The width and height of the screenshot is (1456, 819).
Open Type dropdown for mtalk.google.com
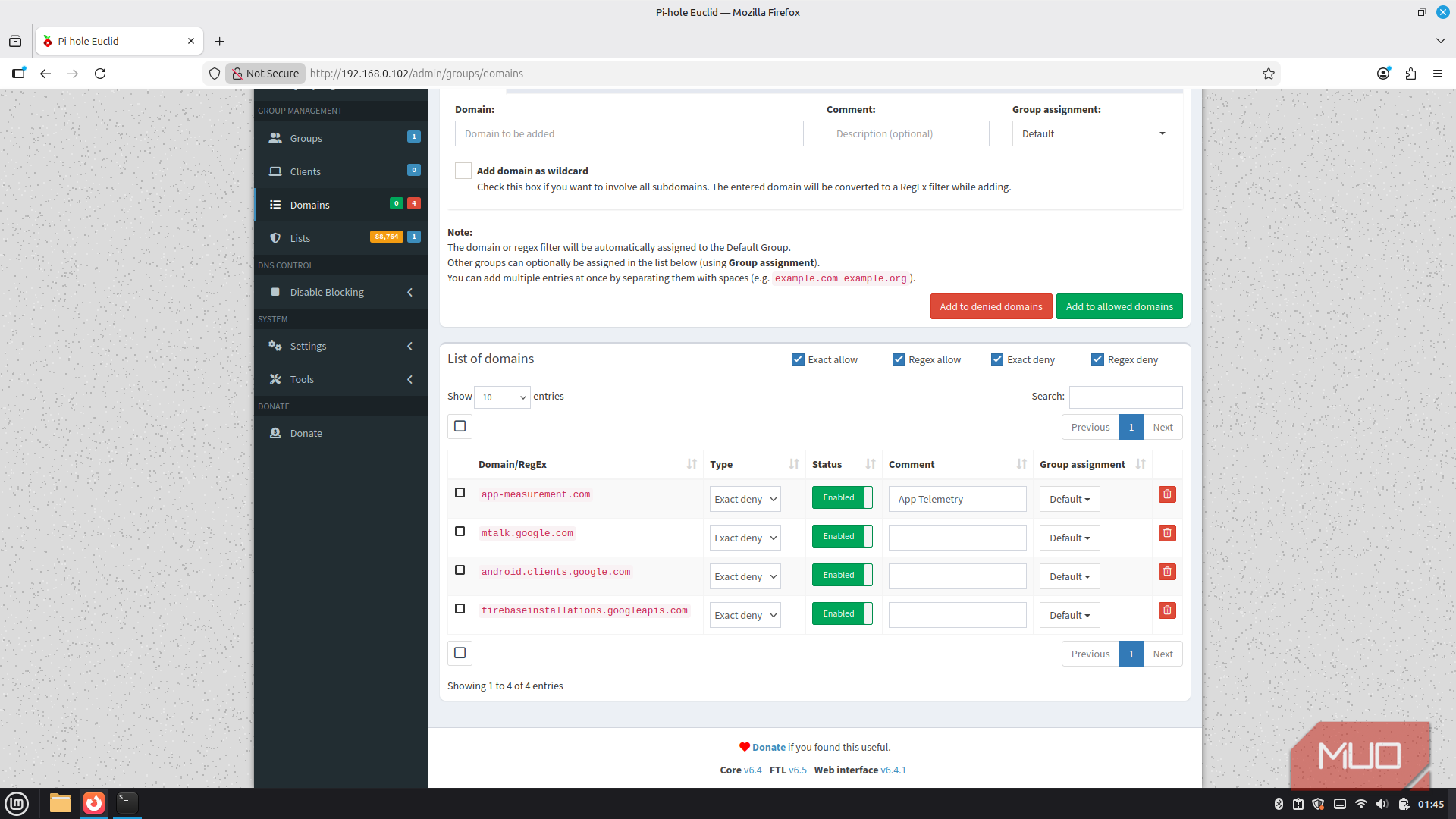pos(745,538)
